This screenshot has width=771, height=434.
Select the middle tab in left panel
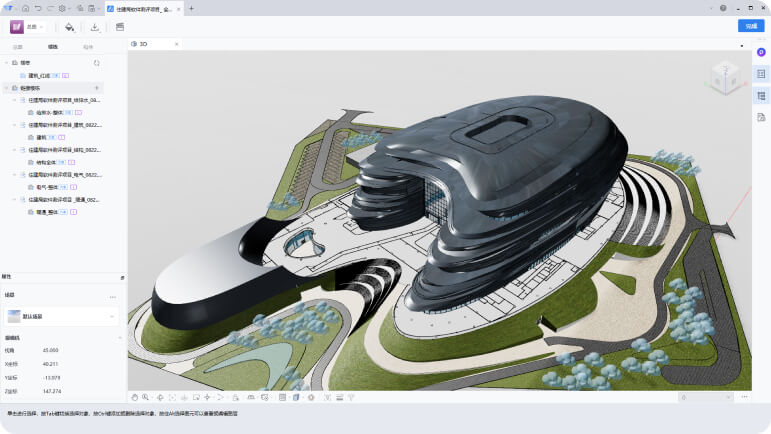click(52, 46)
